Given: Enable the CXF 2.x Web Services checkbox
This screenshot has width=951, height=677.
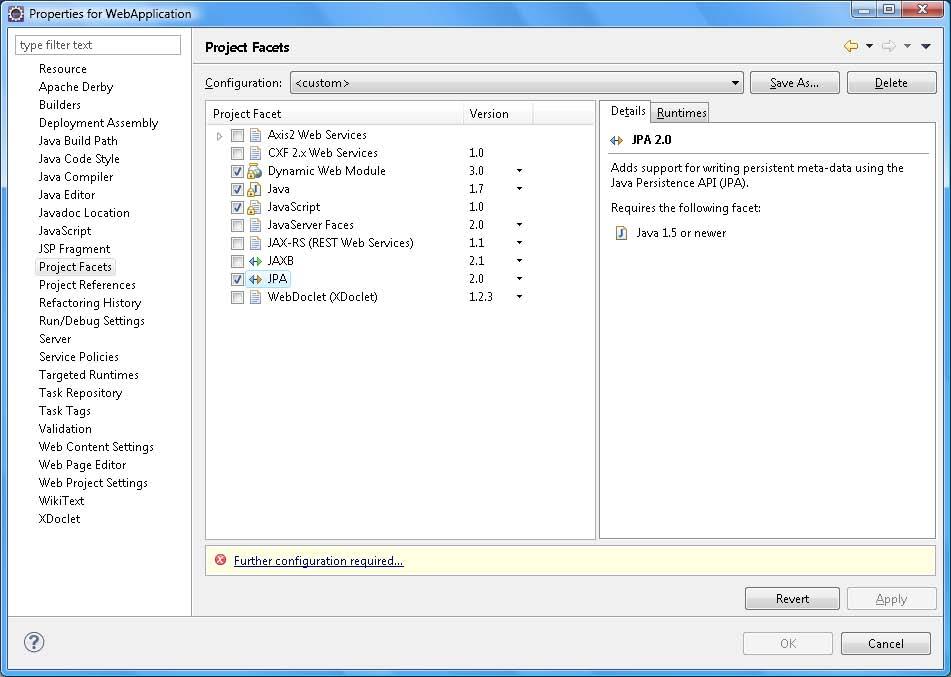Looking at the screenshot, I should 237,153.
